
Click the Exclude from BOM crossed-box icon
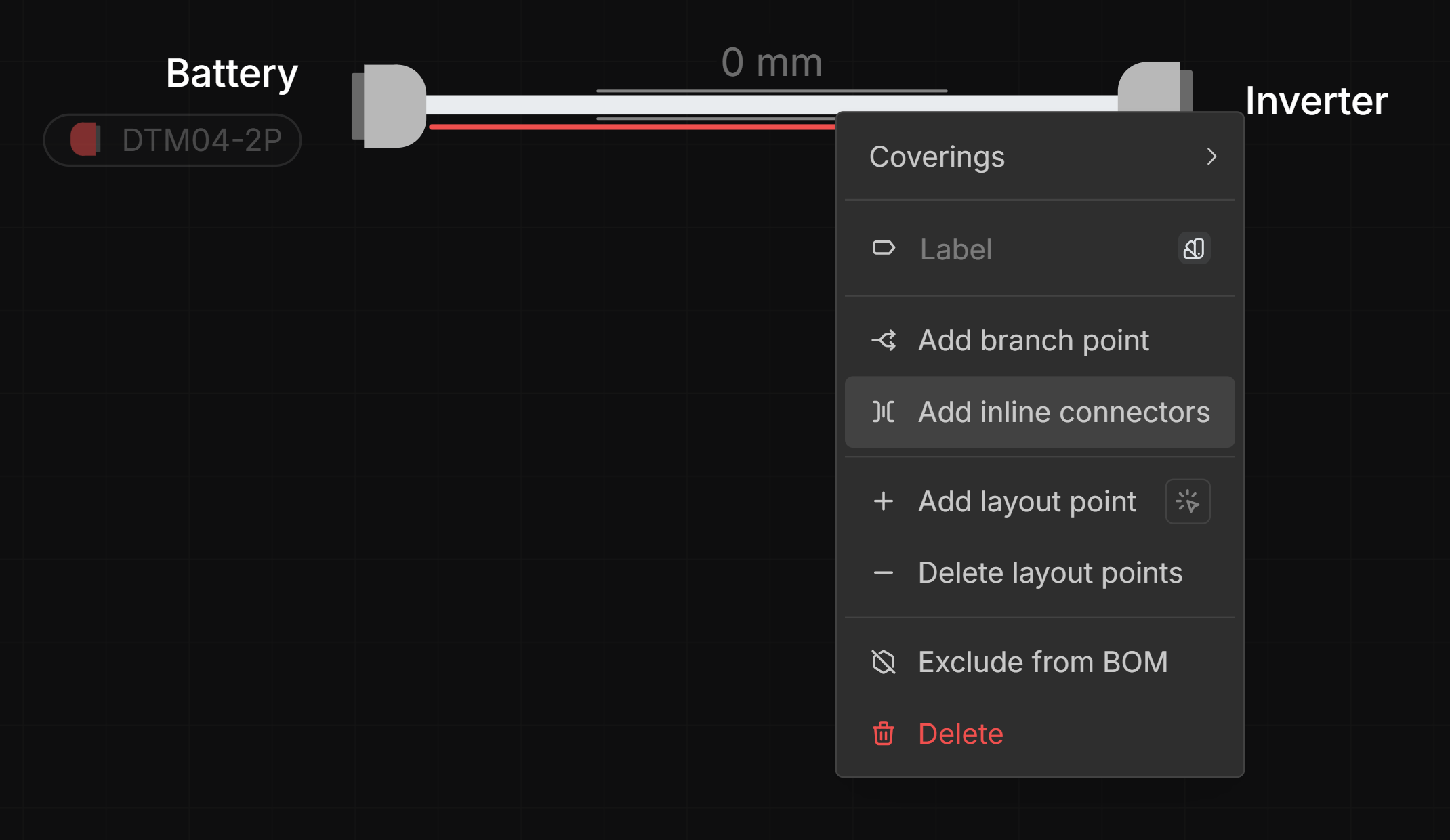884,662
